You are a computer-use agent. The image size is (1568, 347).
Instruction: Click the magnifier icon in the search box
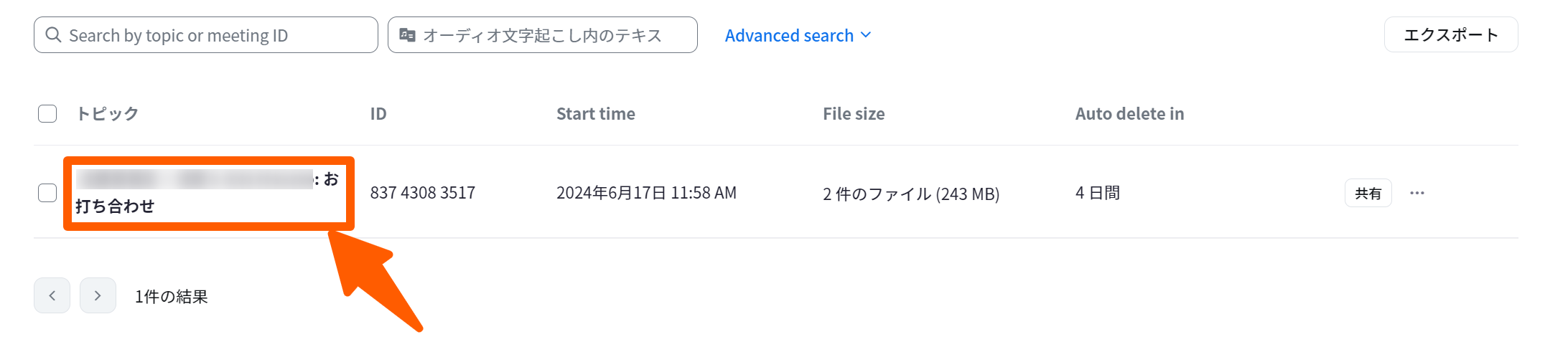[x=53, y=35]
